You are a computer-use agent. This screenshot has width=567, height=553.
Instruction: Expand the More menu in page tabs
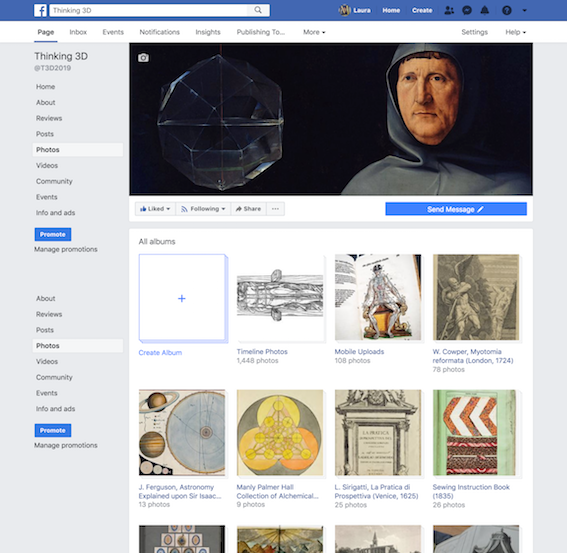314,32
